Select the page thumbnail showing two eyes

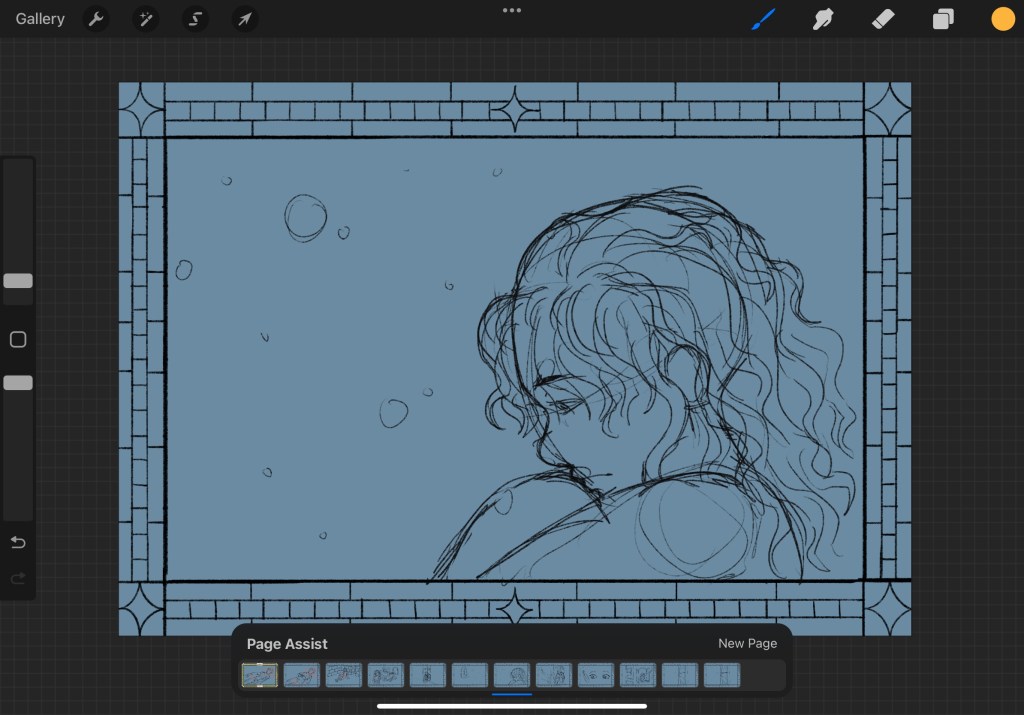click(596, 676)
